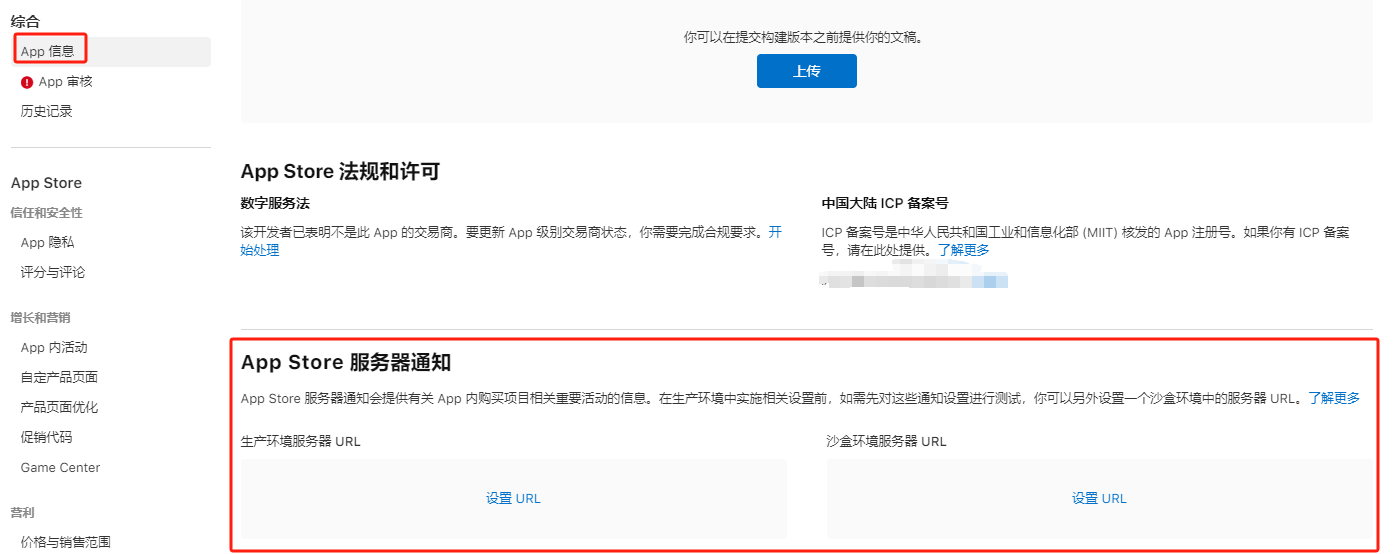Click the 中国大陆 ICP 备案号 label
Image resolution: width=1393 pixels, height=554 pixels.
[x=885, y=203]
